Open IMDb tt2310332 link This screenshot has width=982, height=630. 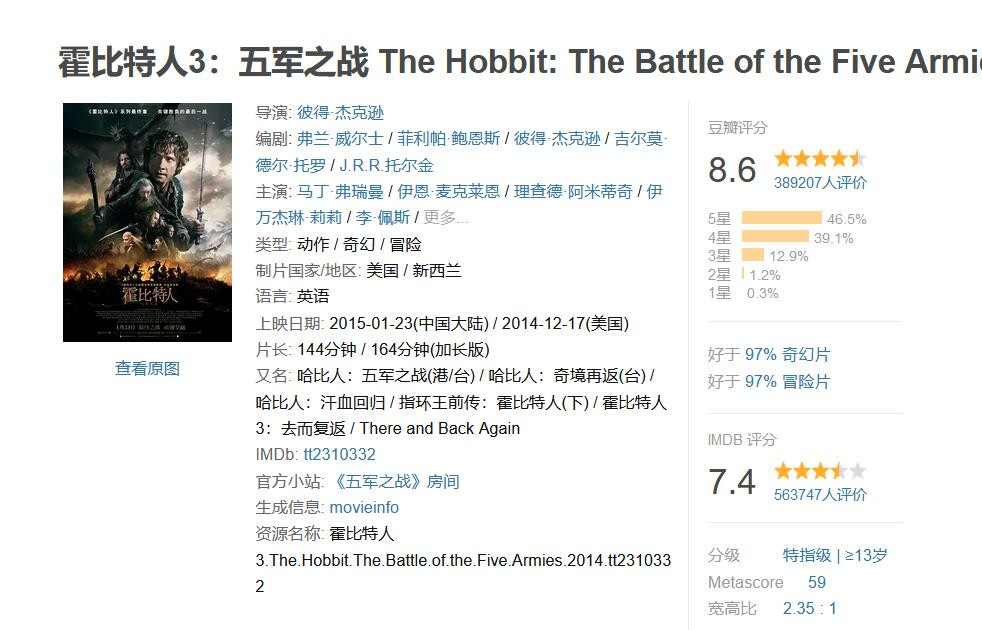(x=339, y=454)
